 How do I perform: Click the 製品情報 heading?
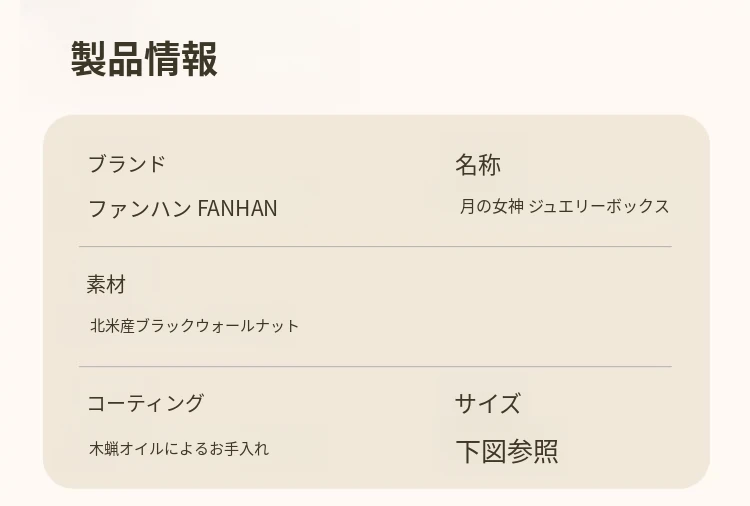tap(144, 60)
